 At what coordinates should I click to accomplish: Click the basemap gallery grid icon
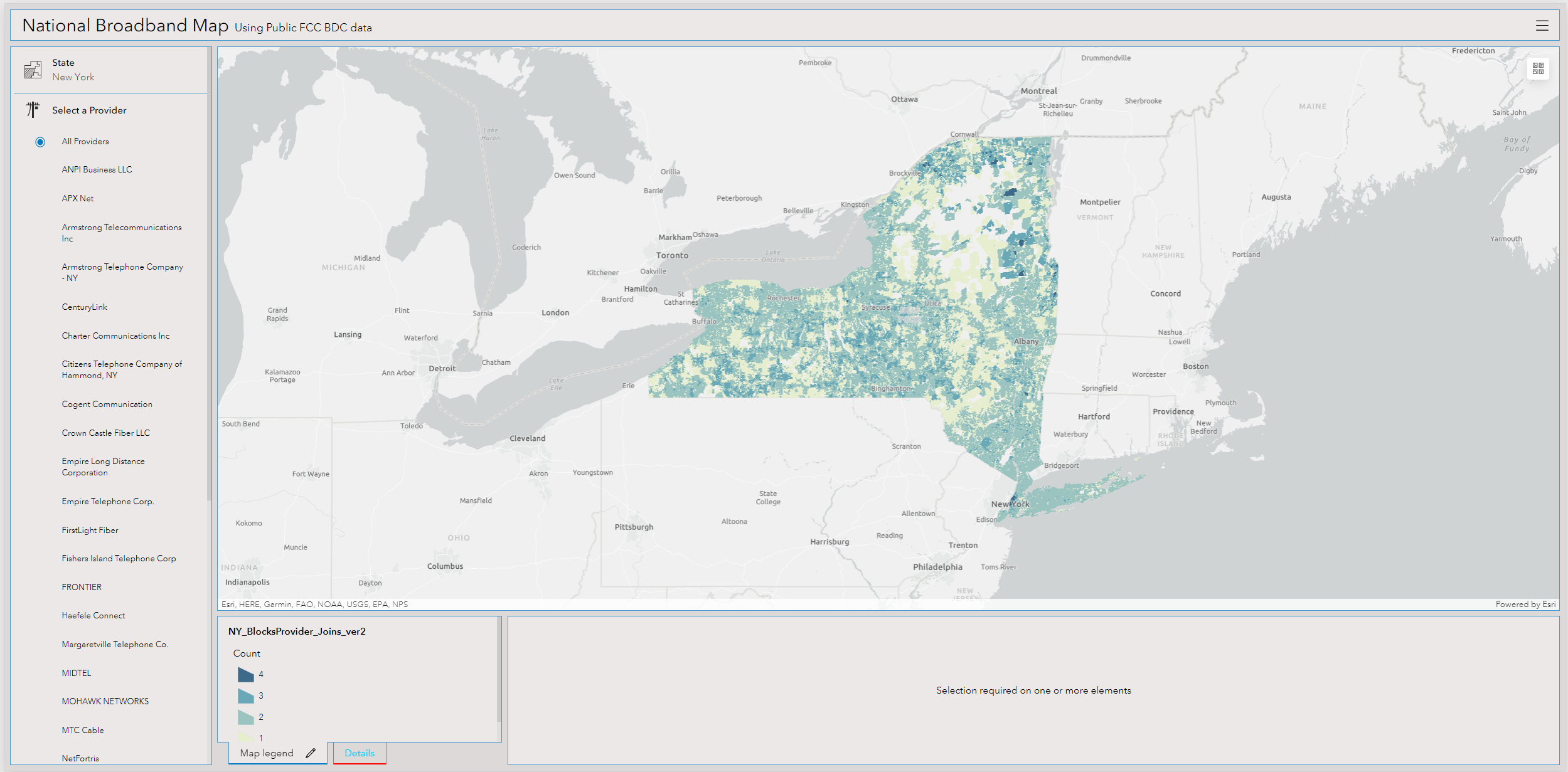[x=1538, y=69]
